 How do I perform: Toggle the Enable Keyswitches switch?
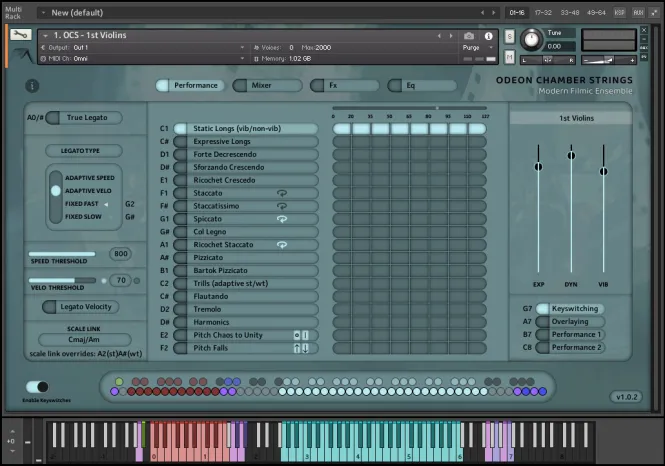[x=37, y=387]
